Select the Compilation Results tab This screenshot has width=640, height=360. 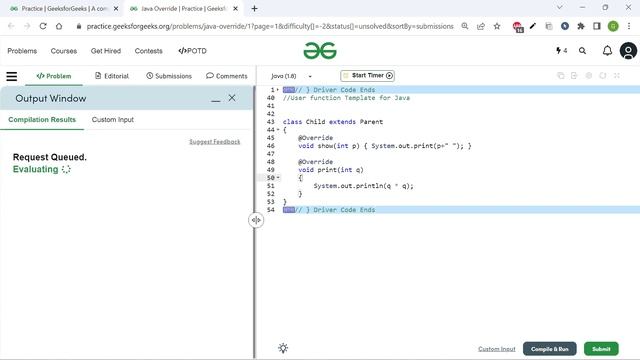pyautogui.click(x=42, y=120)
